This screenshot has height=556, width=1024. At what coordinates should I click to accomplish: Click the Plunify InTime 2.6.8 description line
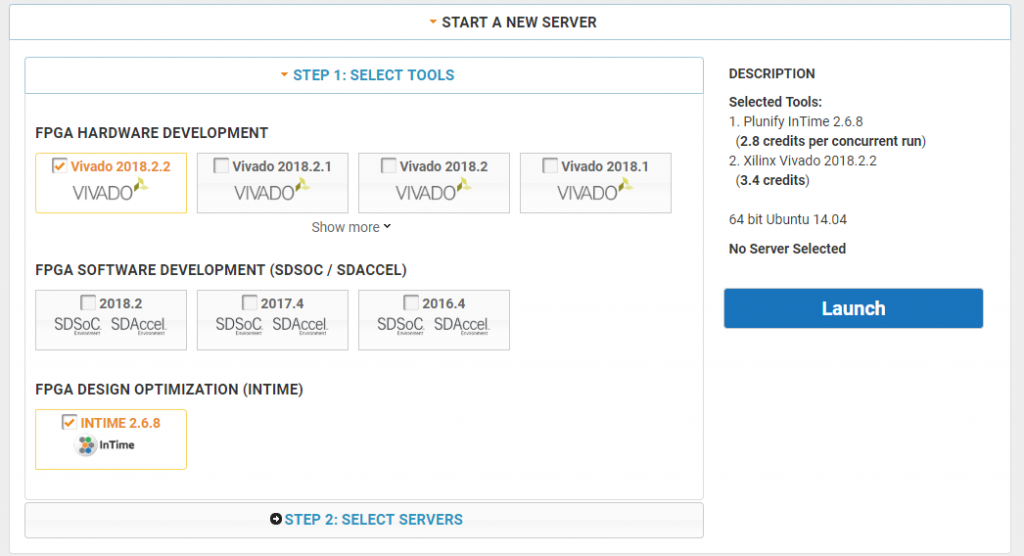click(x=795, y=122)
